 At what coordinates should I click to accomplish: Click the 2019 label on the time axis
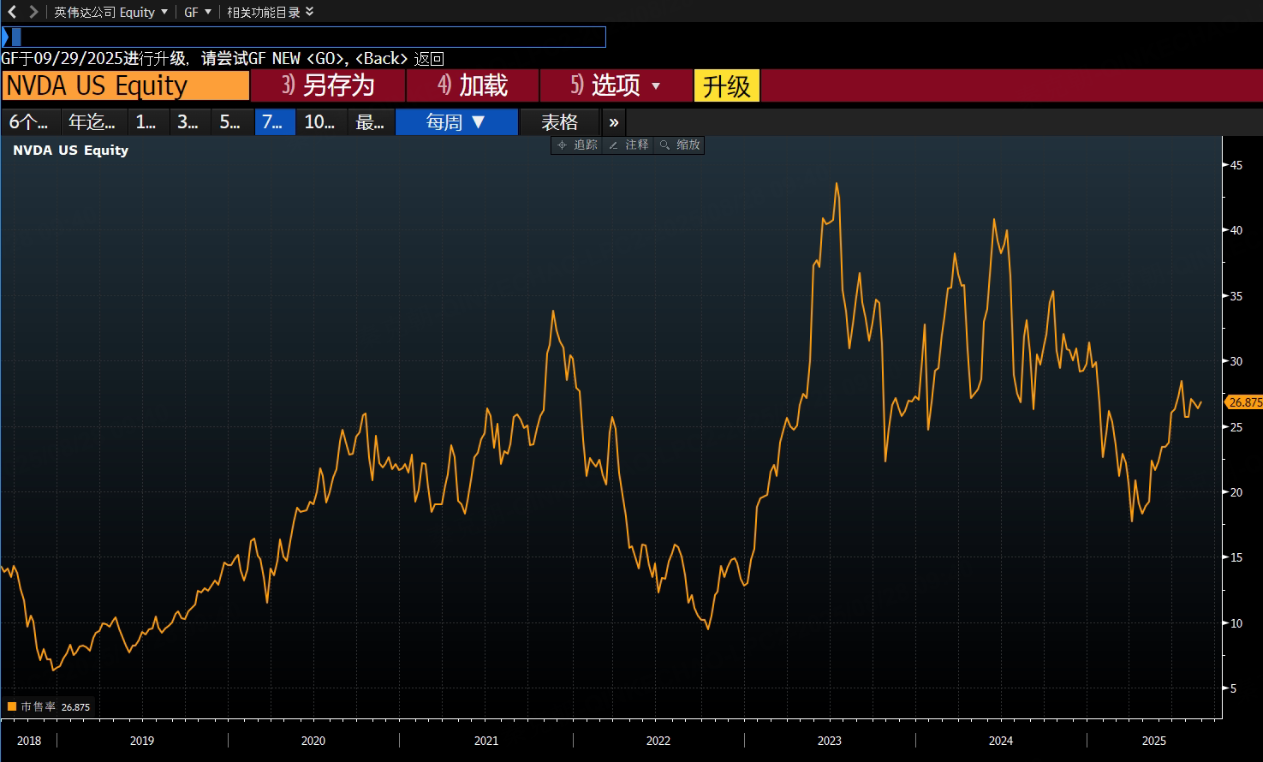[x=142, y=741]
